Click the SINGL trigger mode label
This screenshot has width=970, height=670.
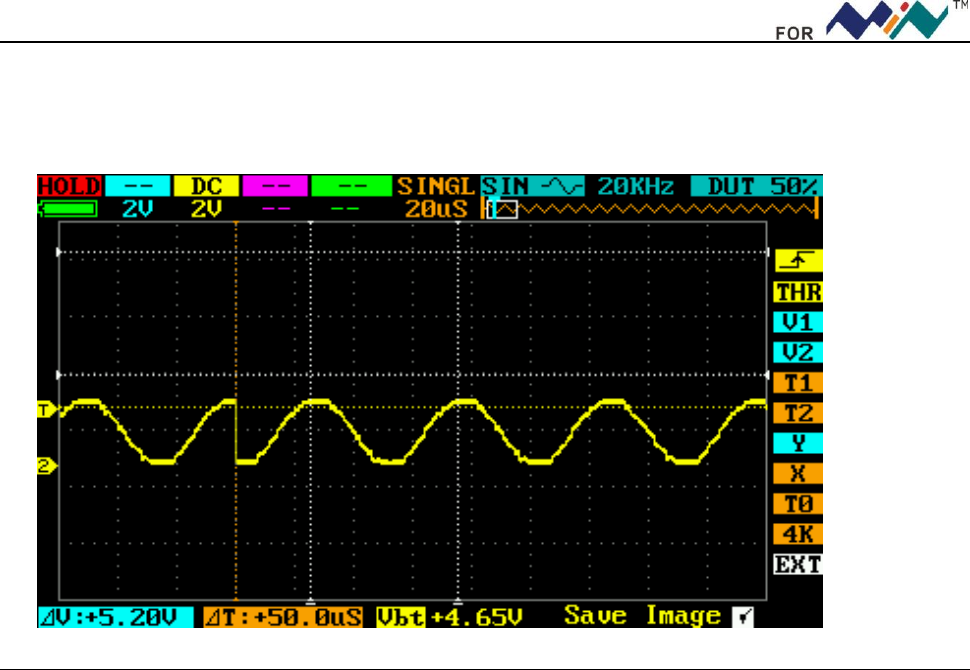(x=436, y=186)
